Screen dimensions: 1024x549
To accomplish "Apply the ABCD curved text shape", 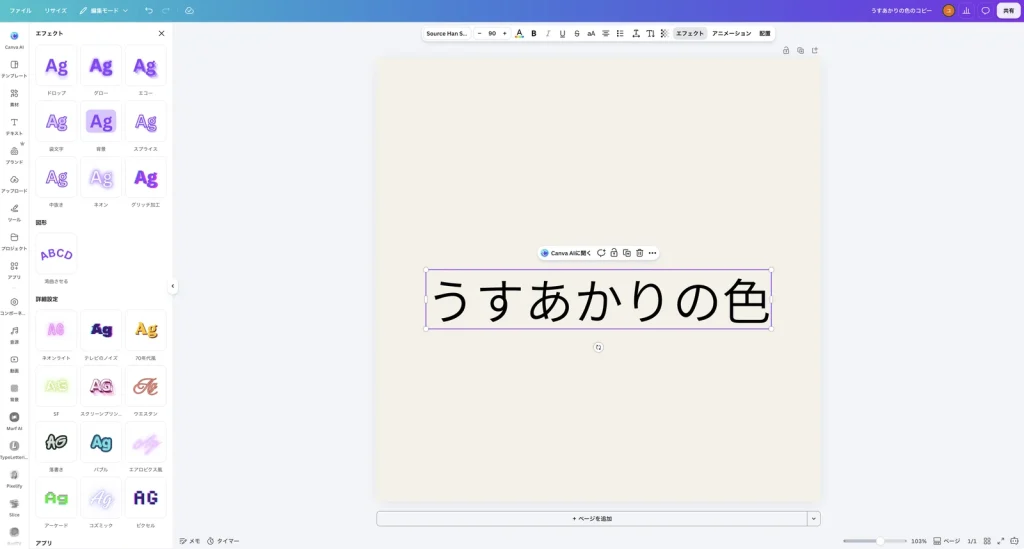I will coord(56,254).
